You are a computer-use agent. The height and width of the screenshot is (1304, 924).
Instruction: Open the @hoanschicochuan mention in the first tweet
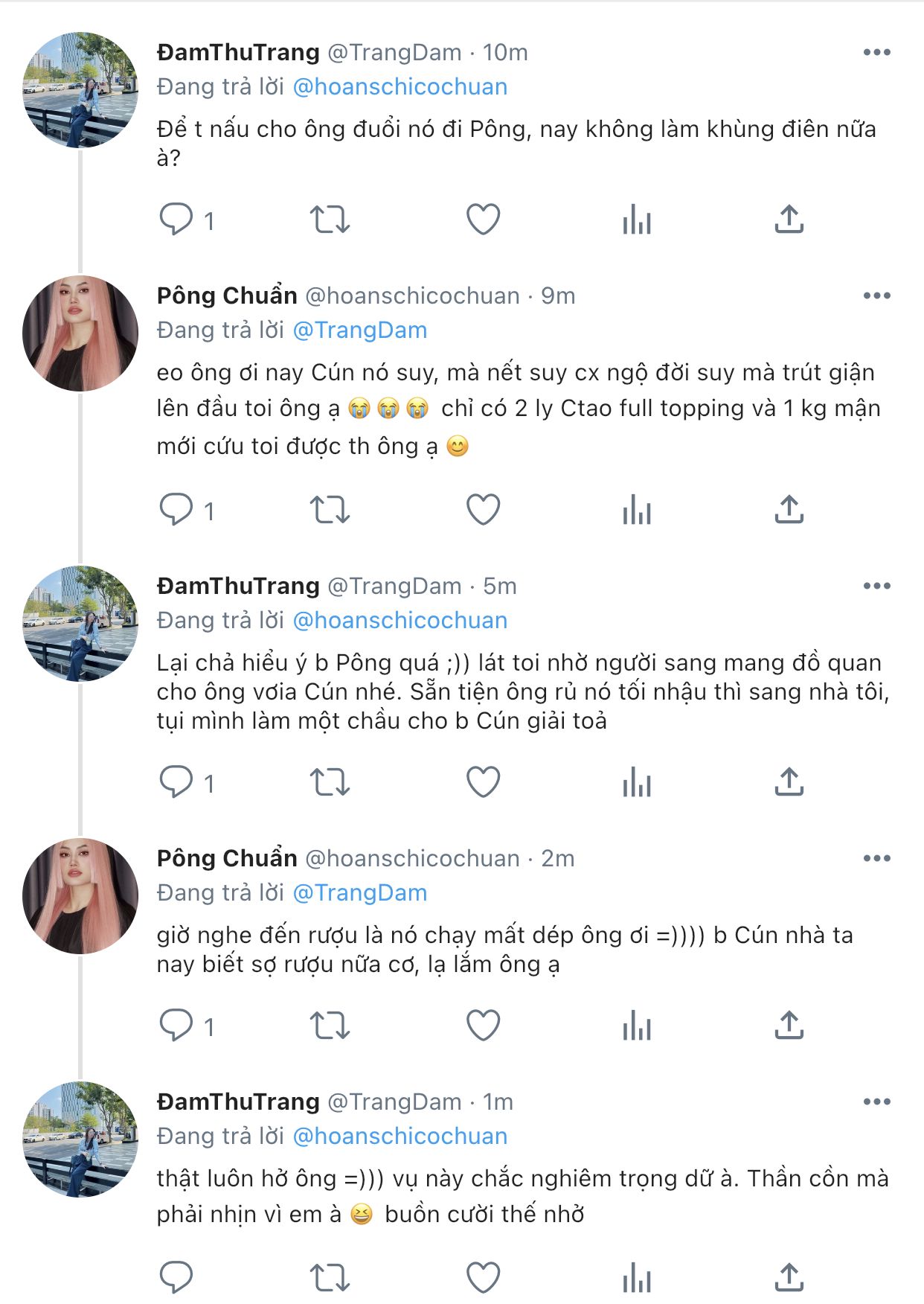click(400, 87)
